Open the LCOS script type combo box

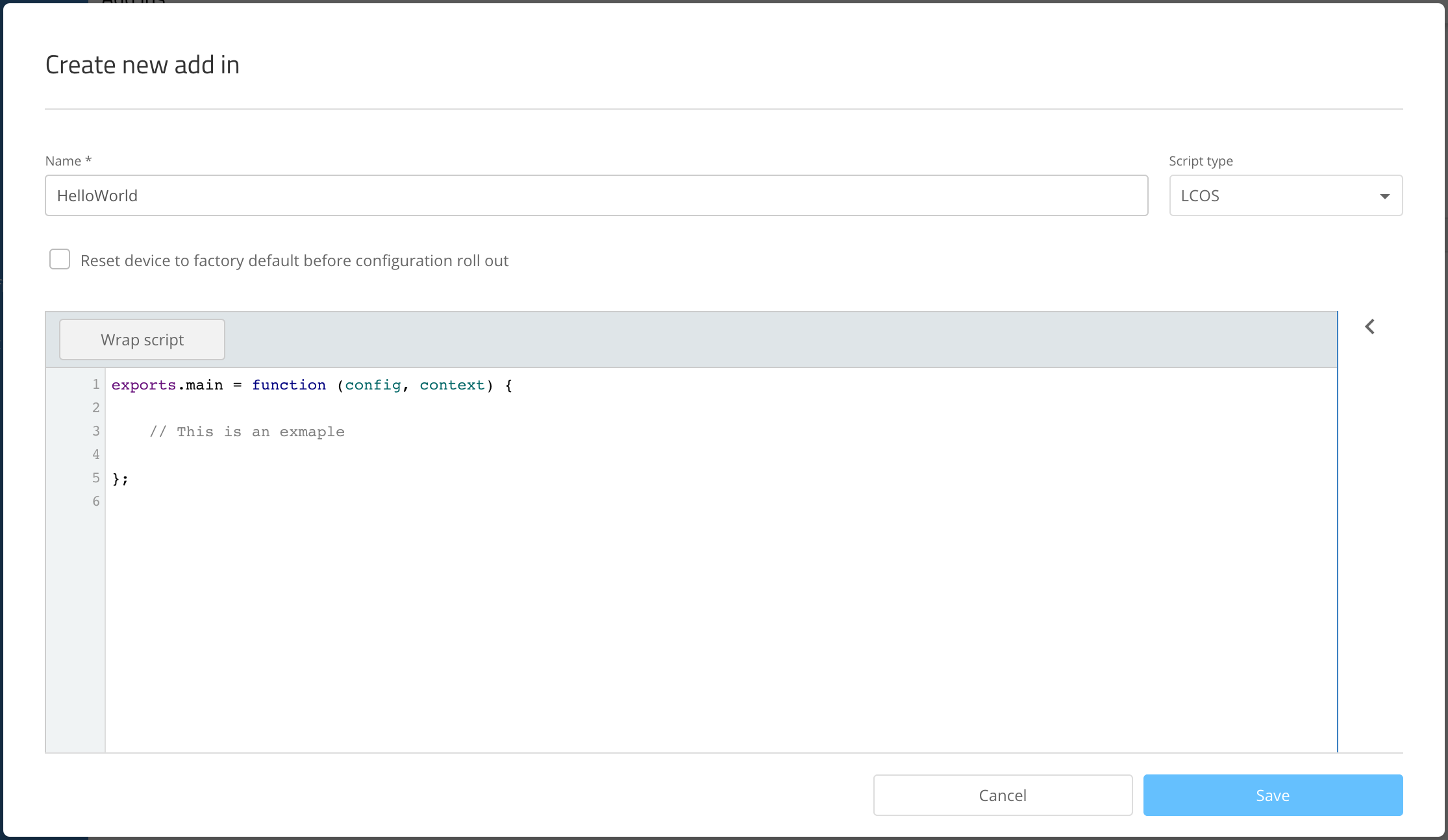[x=1273, y=196]
